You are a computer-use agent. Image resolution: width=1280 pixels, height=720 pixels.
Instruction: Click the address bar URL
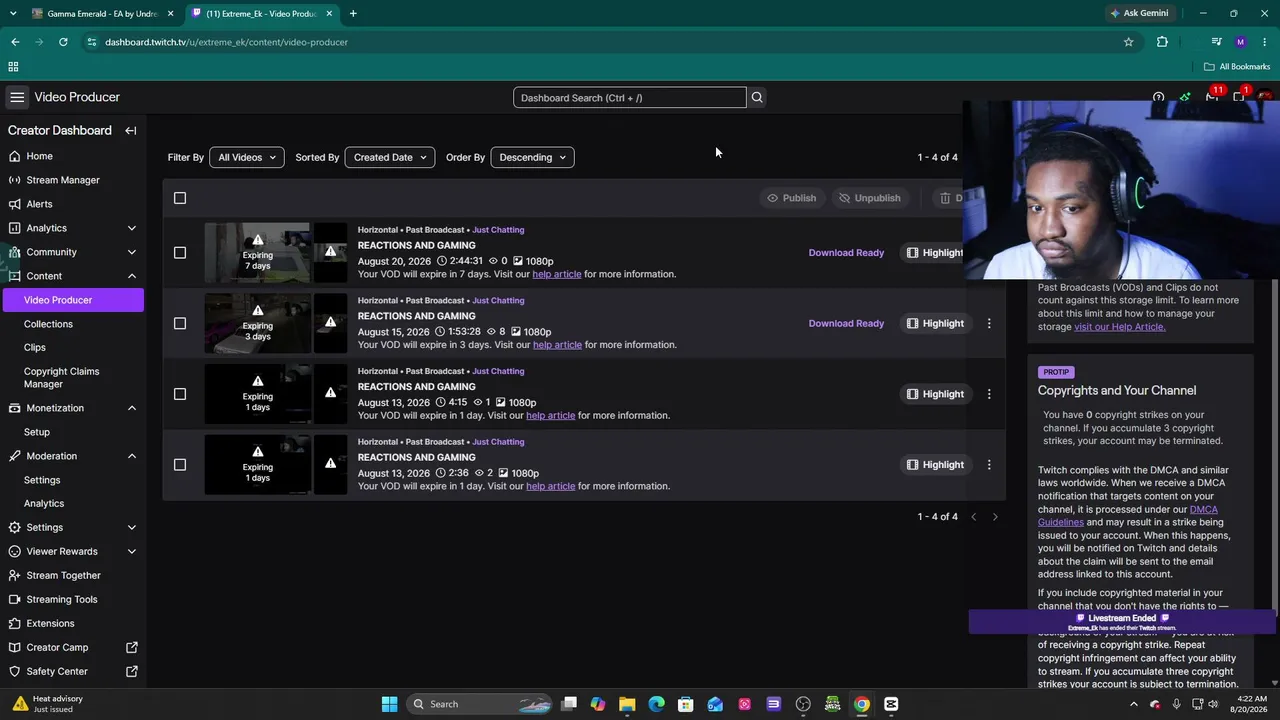click(227, 42)
